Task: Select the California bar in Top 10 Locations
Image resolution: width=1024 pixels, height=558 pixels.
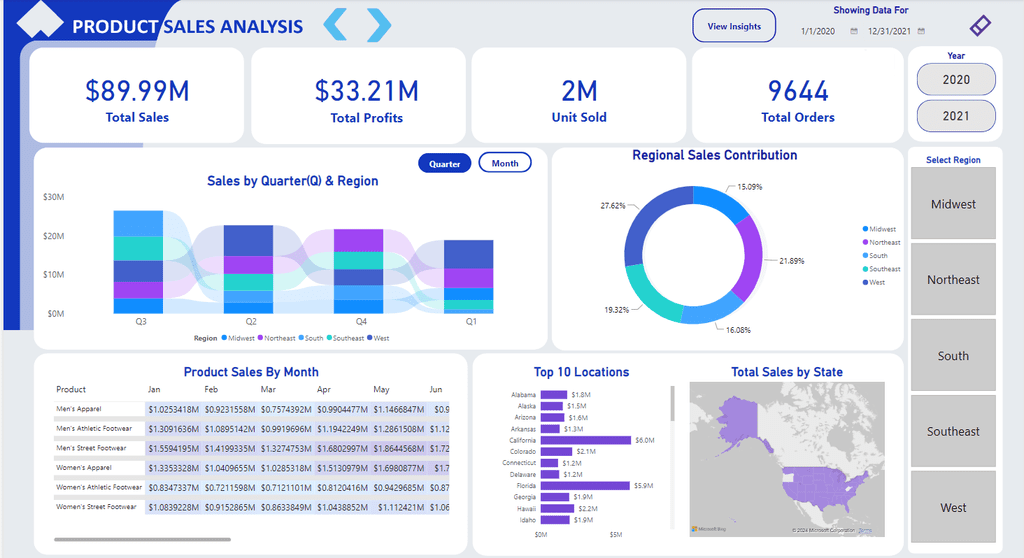Action: tap(586, 440)
